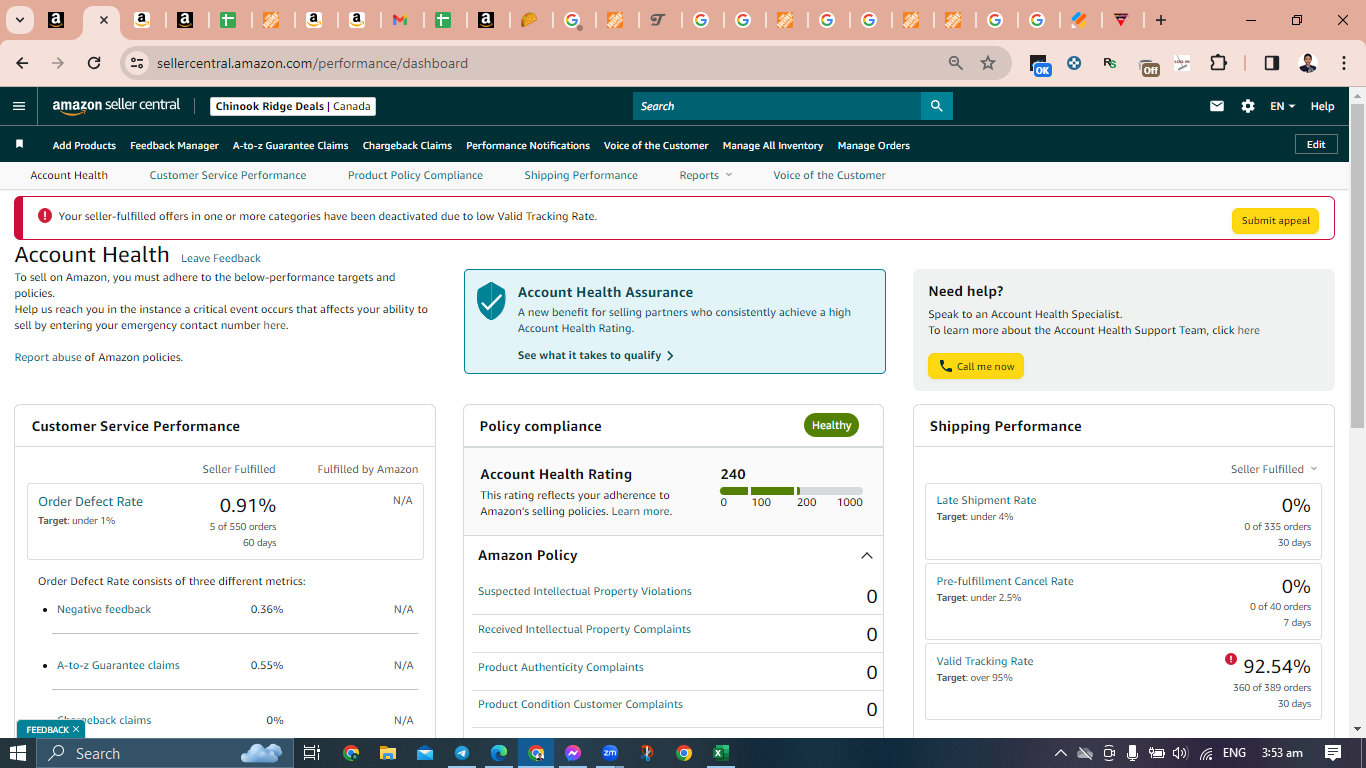The image size is (1366, 768).
Task: Open the Negative feedback link
Action: pyautogui.click(x=104, y=609)
